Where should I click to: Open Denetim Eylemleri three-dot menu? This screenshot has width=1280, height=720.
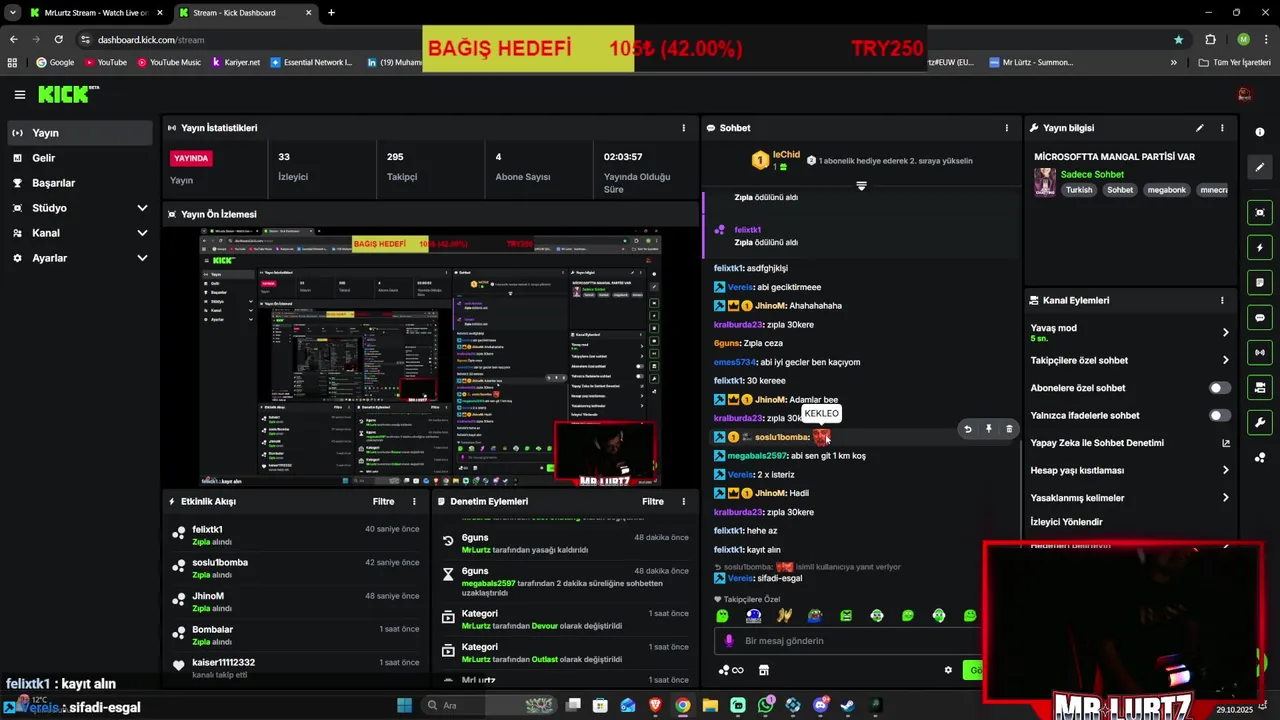point(684,501)
